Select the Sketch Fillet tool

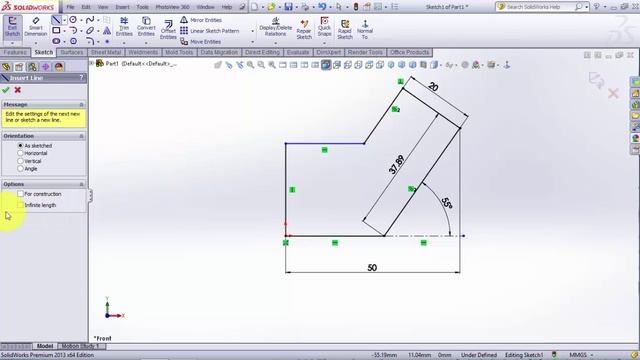tap(90, 41)
